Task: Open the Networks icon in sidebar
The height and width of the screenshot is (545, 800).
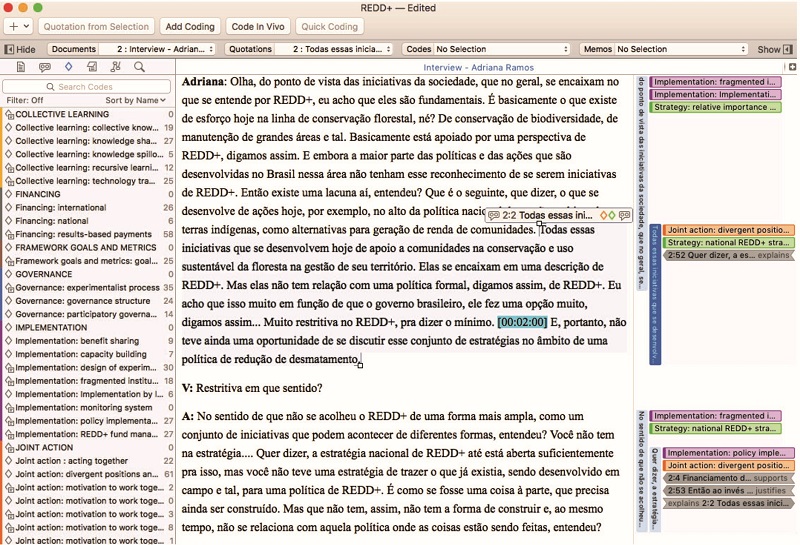Action: click(x=115, y=67)
